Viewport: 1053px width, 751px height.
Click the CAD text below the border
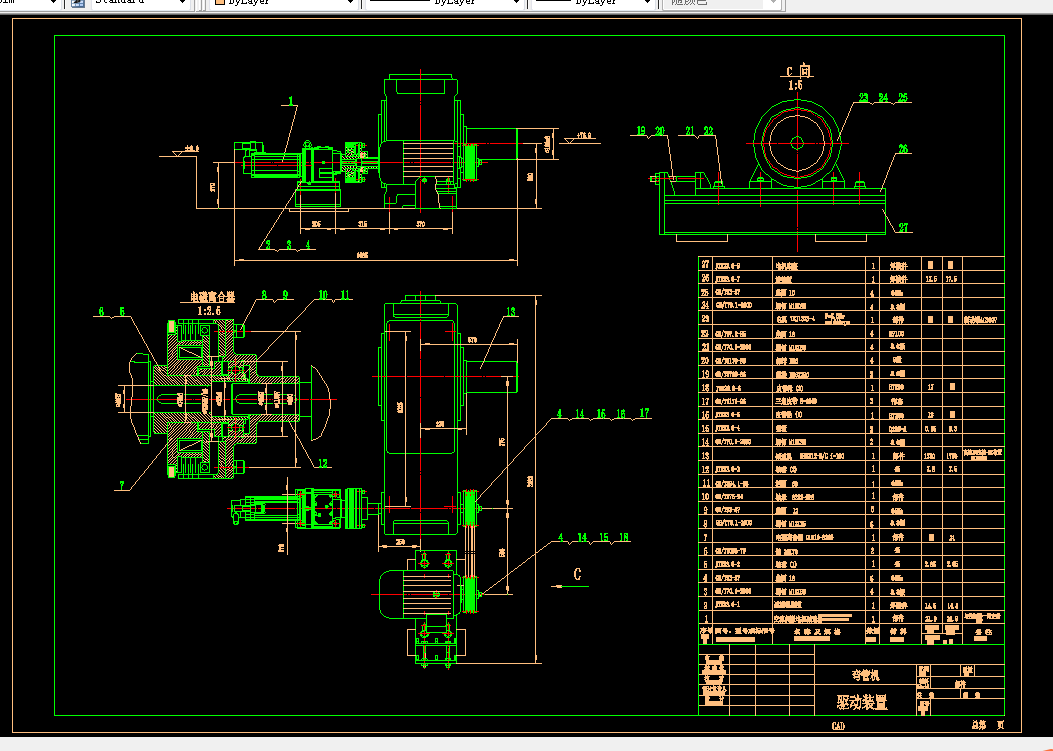pos(838,725)
